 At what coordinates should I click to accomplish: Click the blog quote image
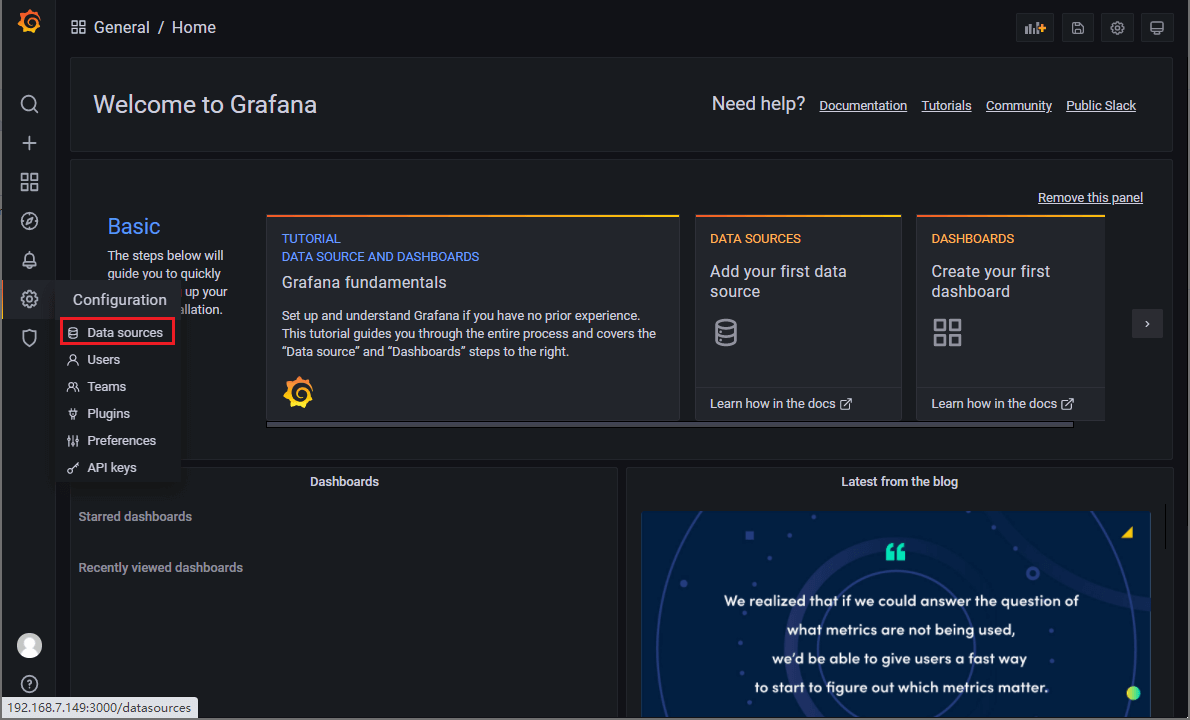896,615
